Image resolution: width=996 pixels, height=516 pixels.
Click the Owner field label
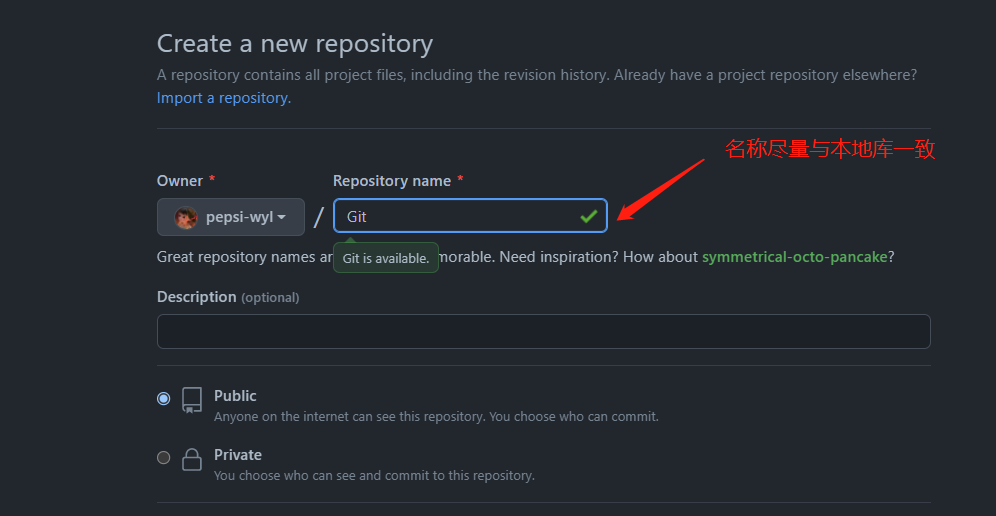[180, 181]
